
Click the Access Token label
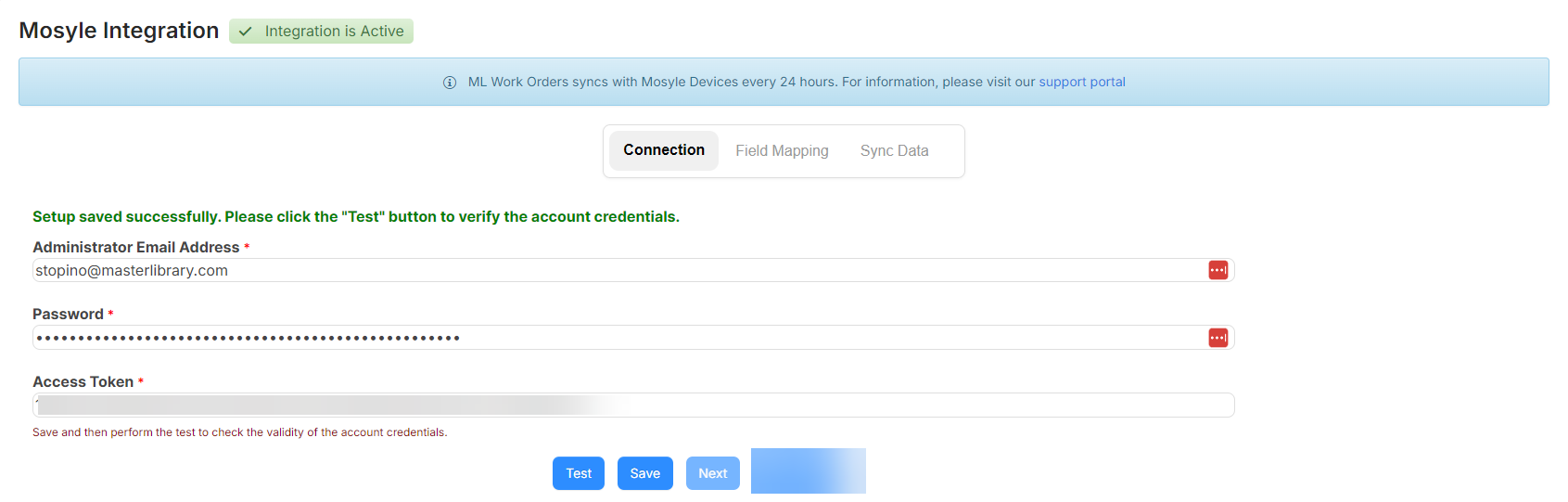(83, 381)
